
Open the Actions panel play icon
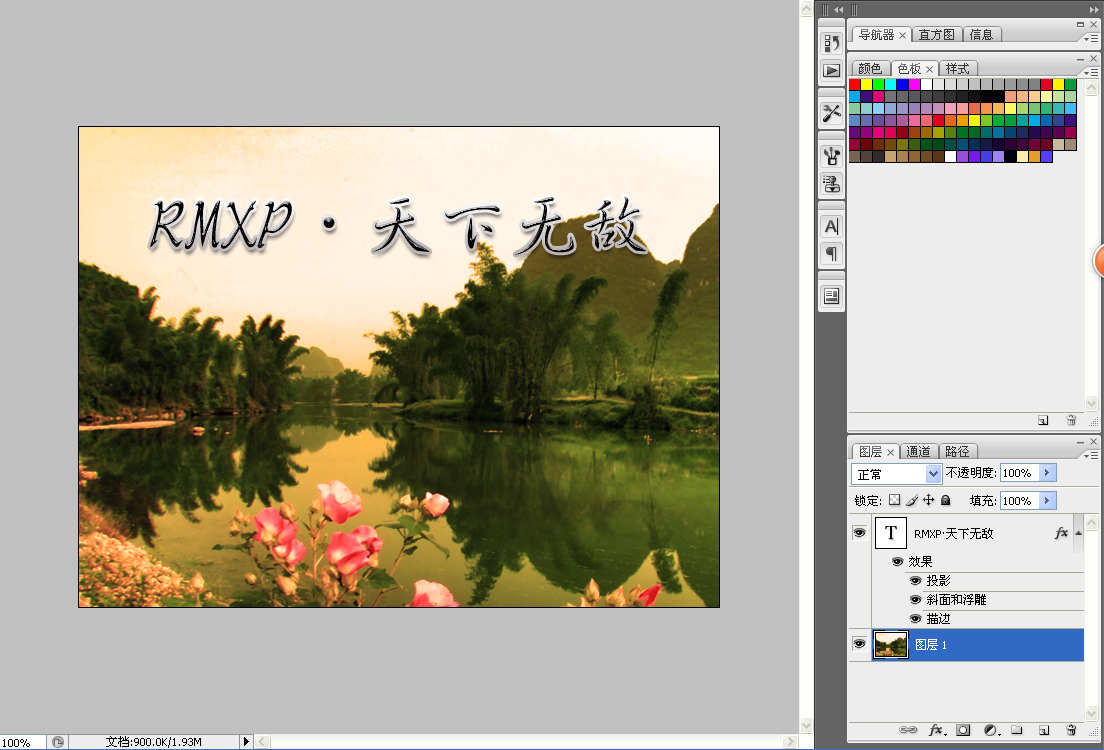[x=832, y=70]
